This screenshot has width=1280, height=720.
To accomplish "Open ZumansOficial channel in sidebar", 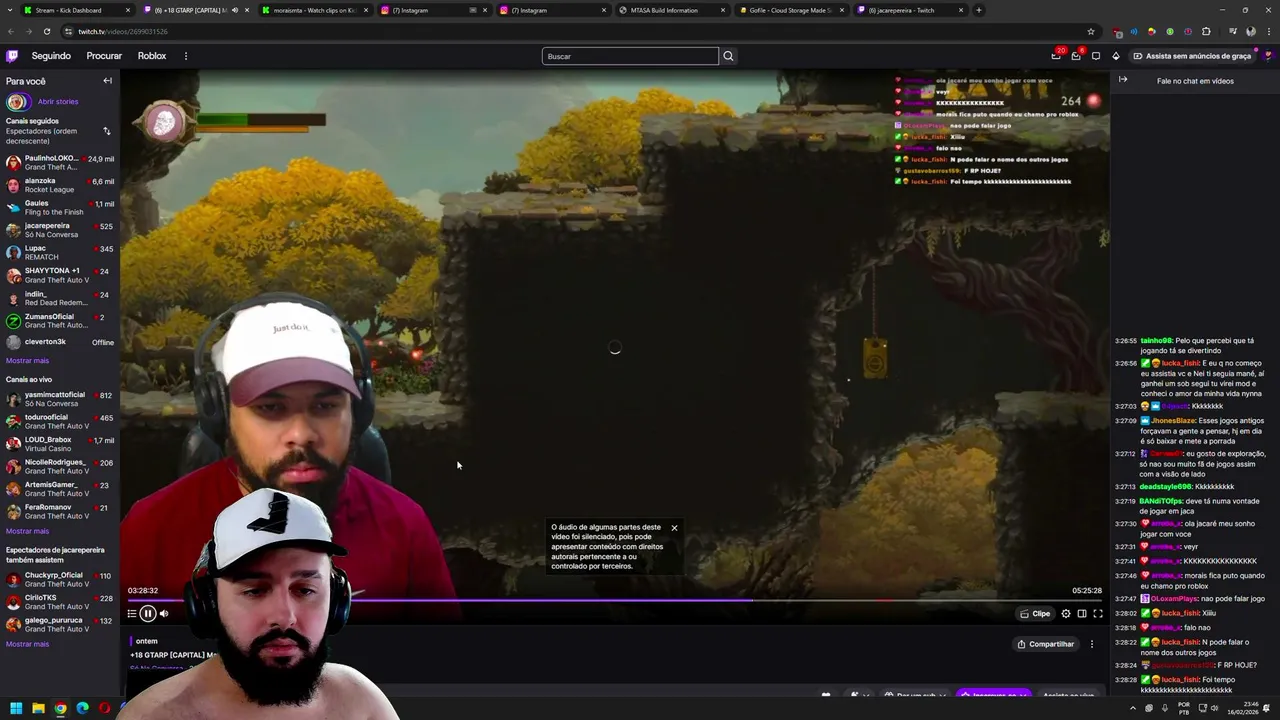I will point(59,320).
